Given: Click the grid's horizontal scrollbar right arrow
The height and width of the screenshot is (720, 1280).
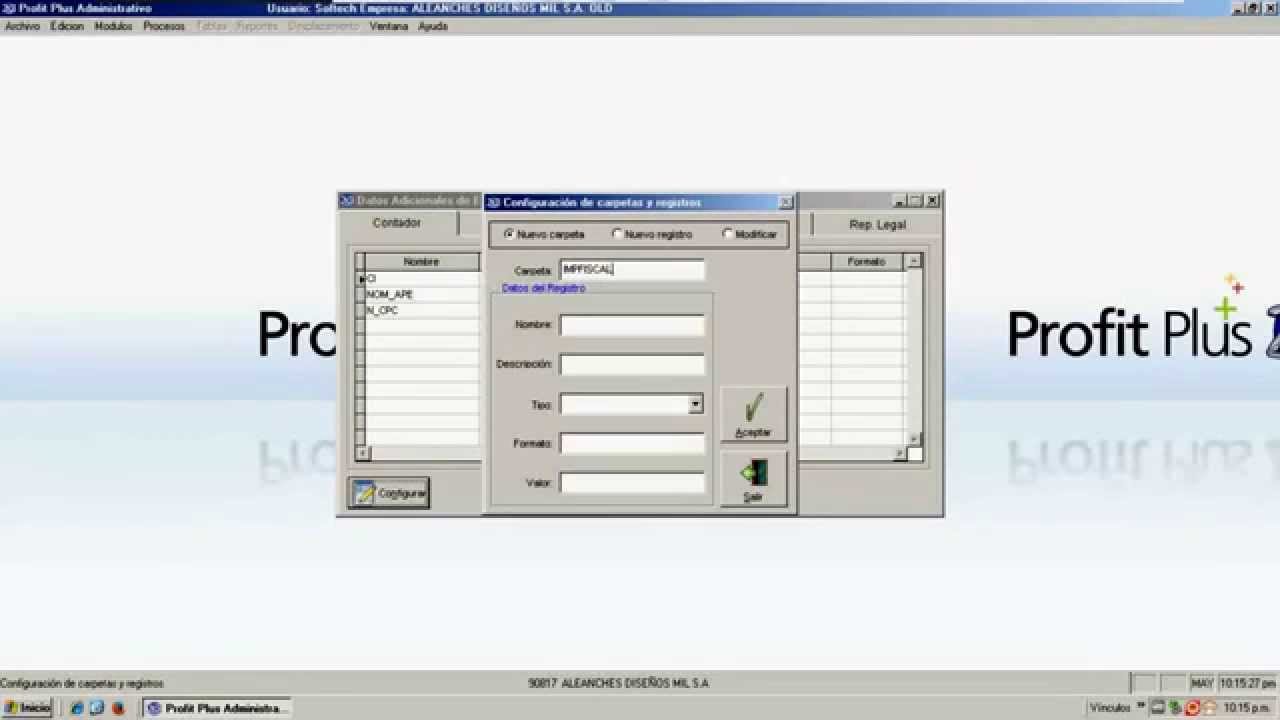Looking at the screenshot, I should pos(899,453).
